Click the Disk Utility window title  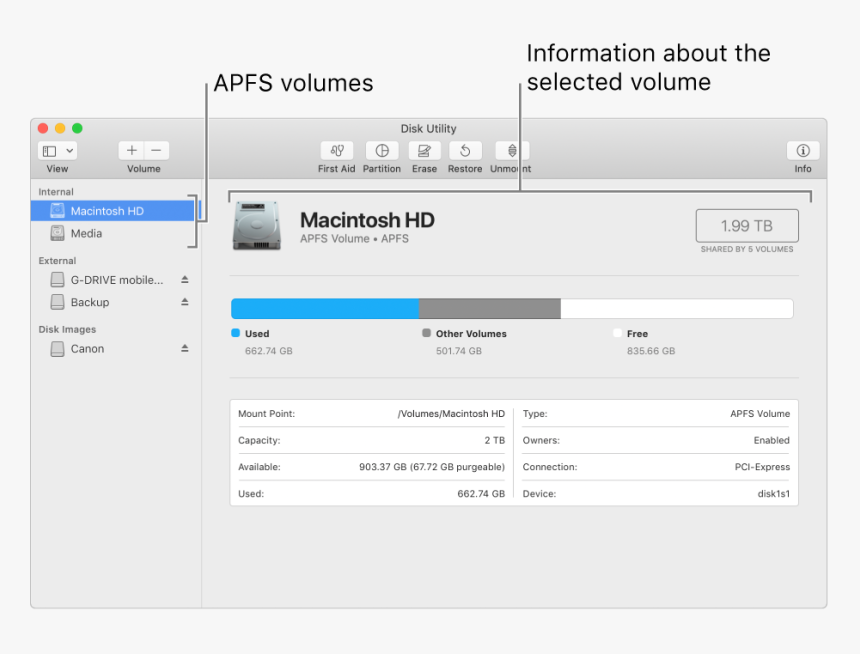[428, 129]
